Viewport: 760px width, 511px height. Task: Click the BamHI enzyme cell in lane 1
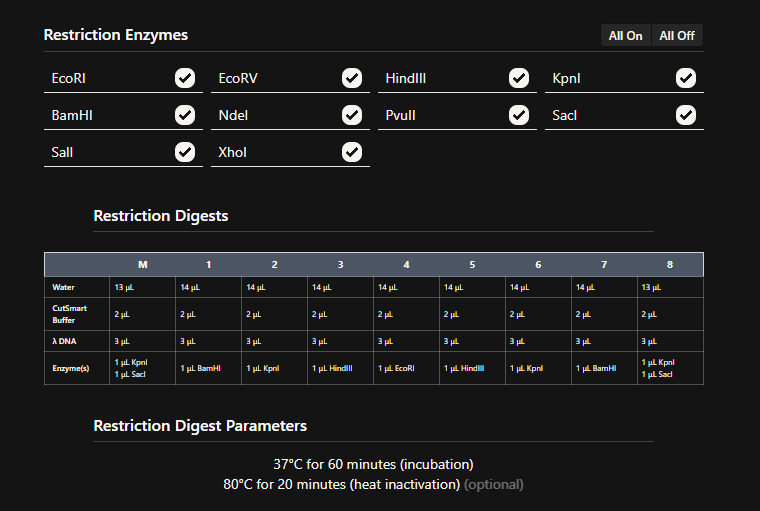click(x=201, y=368)
